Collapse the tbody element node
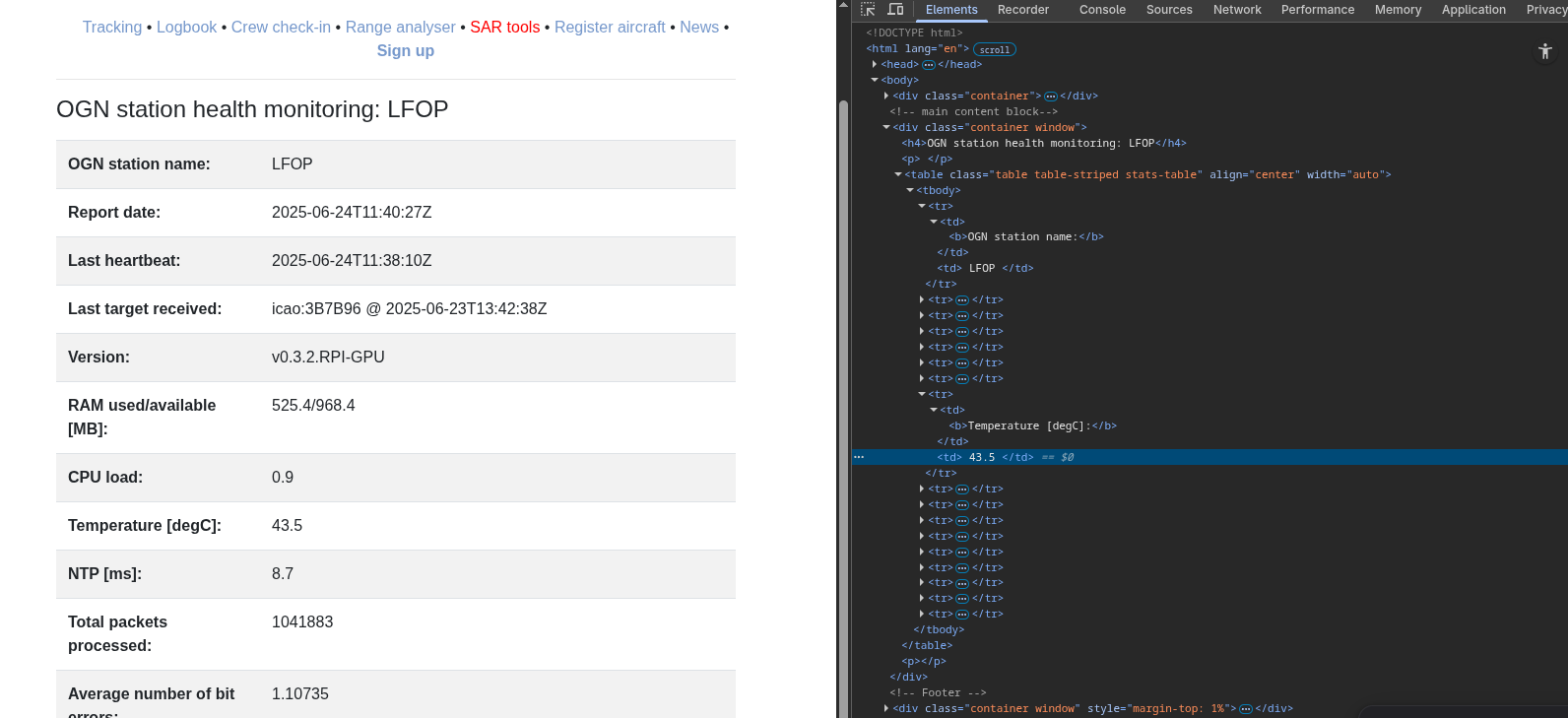This screenshot has width=1568, height=718. (x=910, y=191)
